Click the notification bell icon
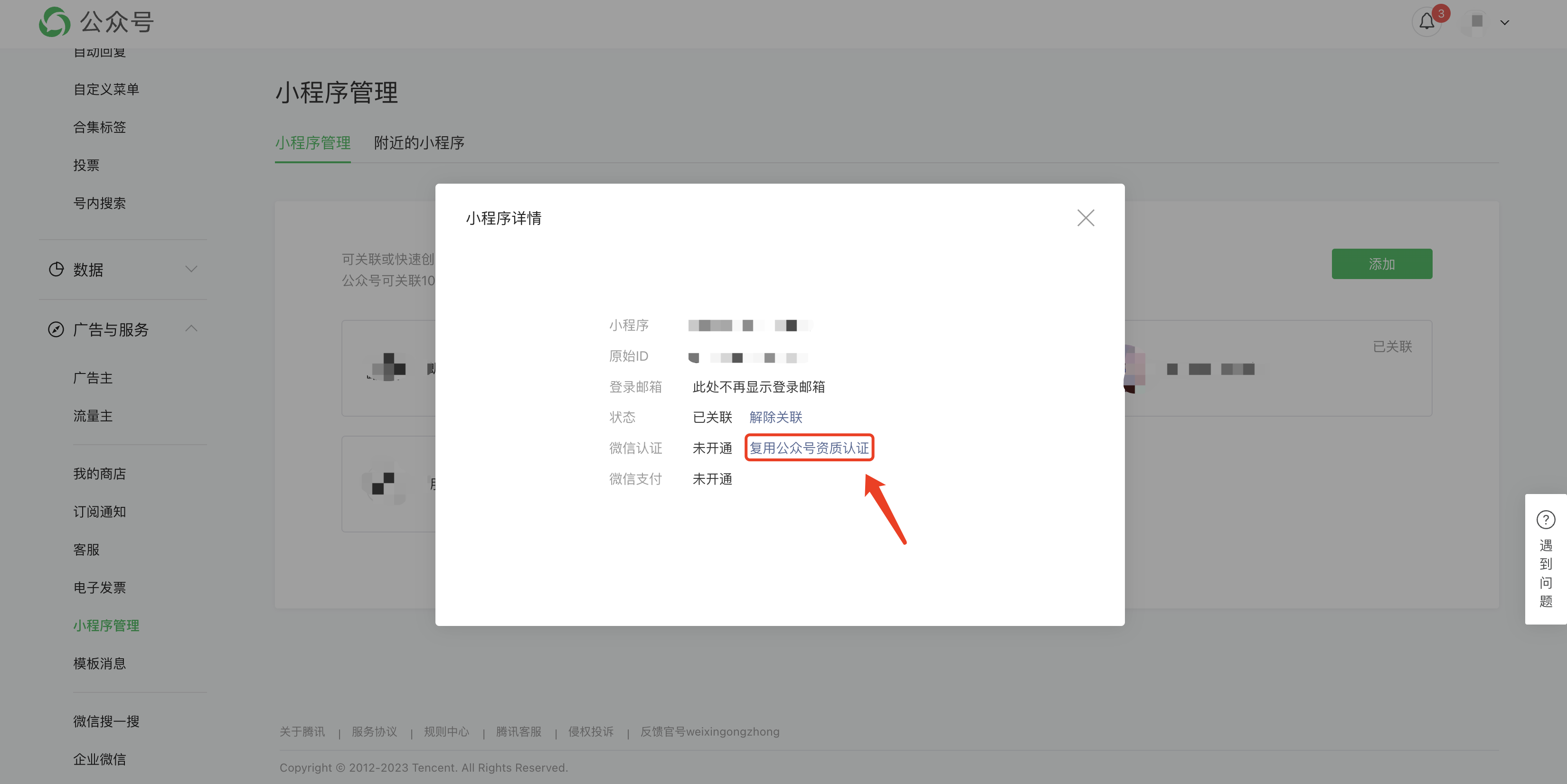 point(1426,22)
